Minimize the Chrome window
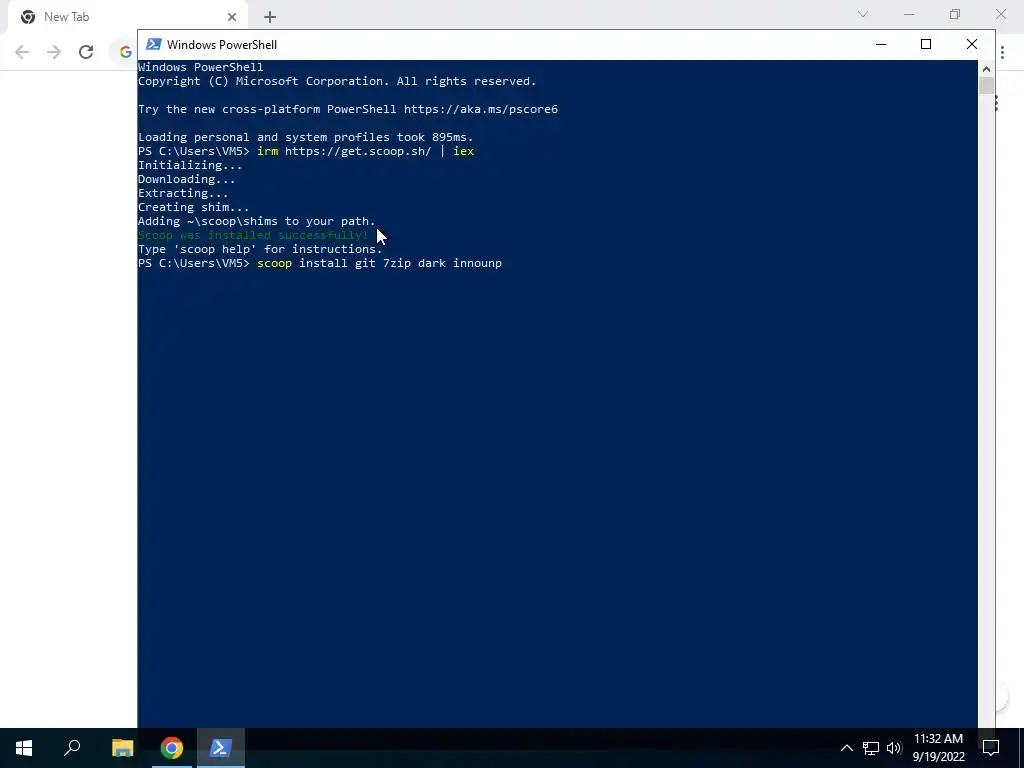1024x768 pixels. [909, 14]
